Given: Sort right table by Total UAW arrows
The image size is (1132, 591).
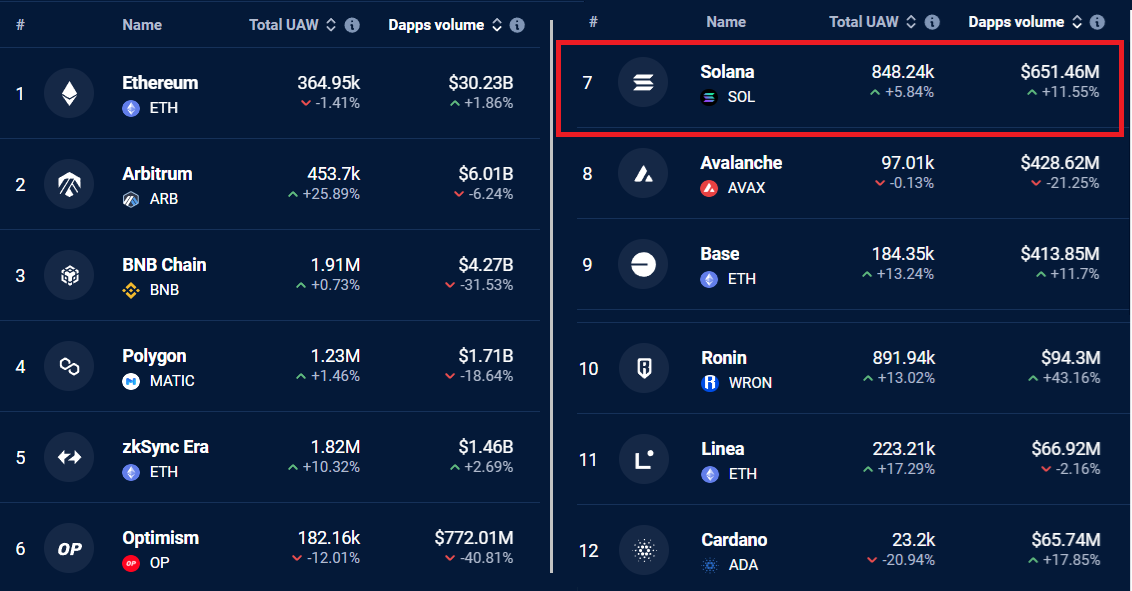Looking at the screenshot, I should (911, 22).
